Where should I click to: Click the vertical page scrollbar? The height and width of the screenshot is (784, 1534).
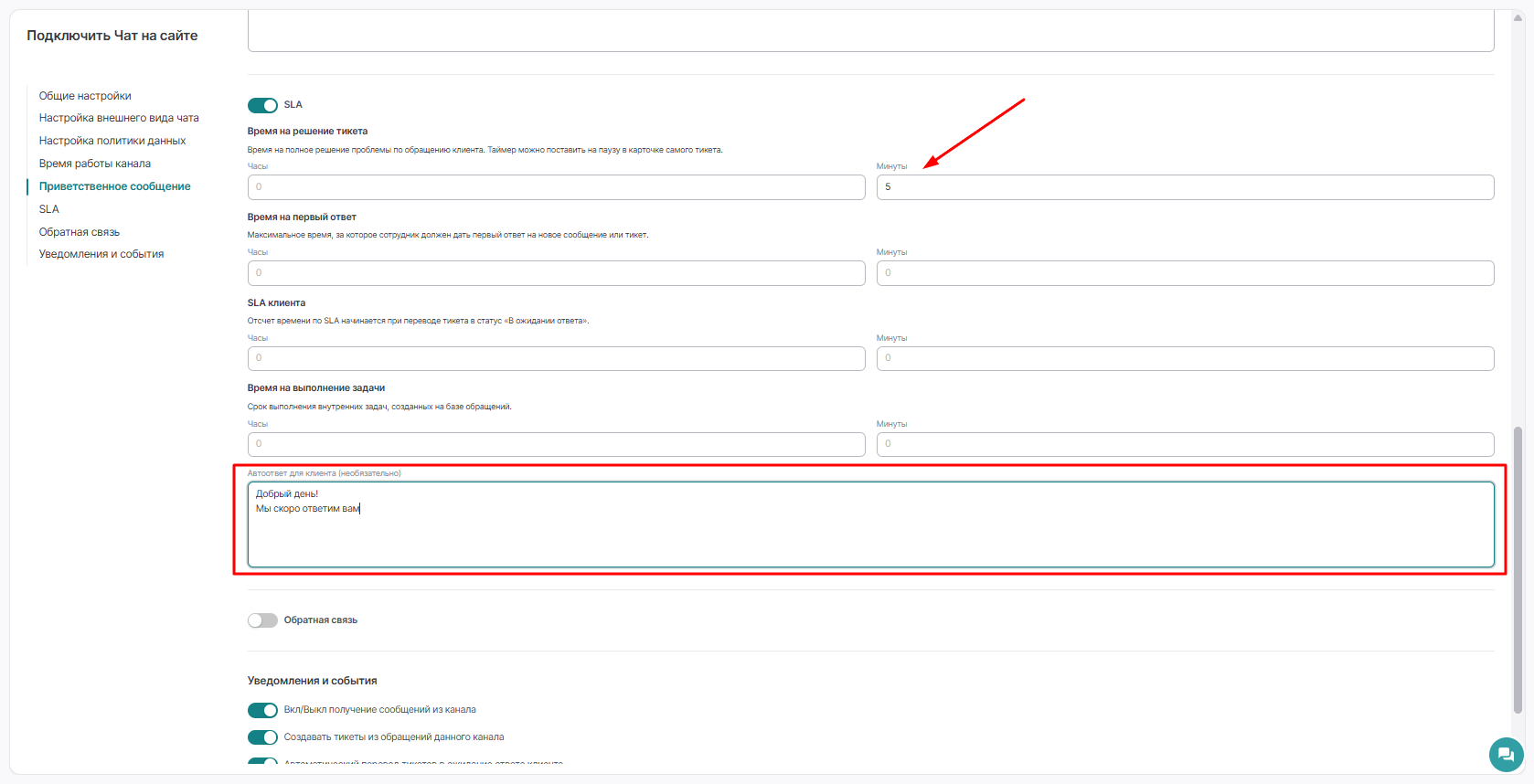tap(1518, 568)
